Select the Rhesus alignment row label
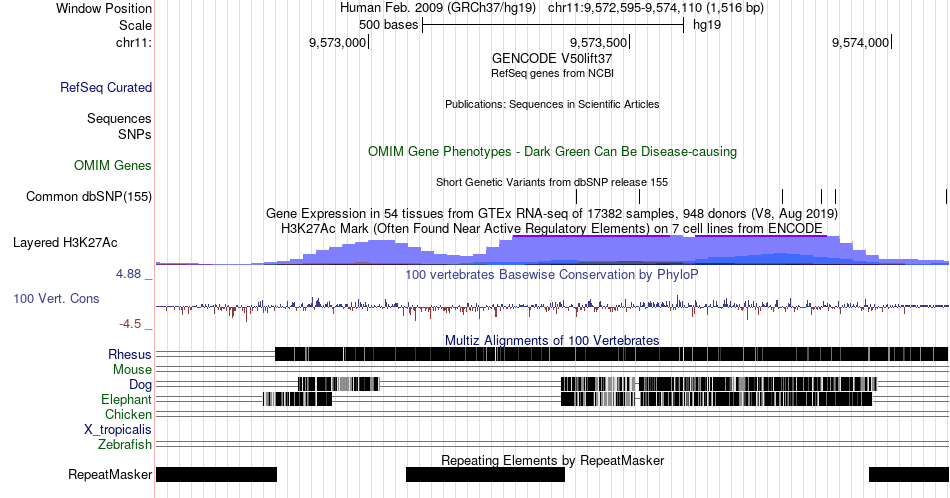 click(130, 354)
